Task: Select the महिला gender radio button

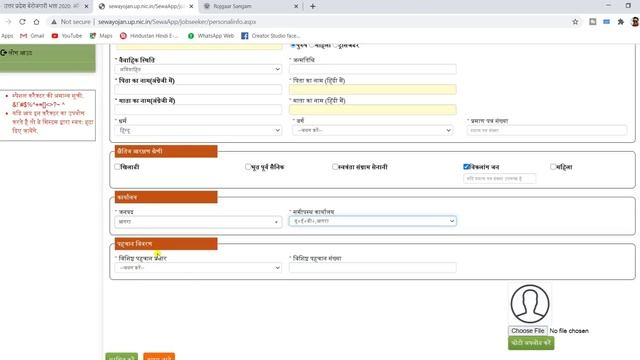Action: click(312, 45)
